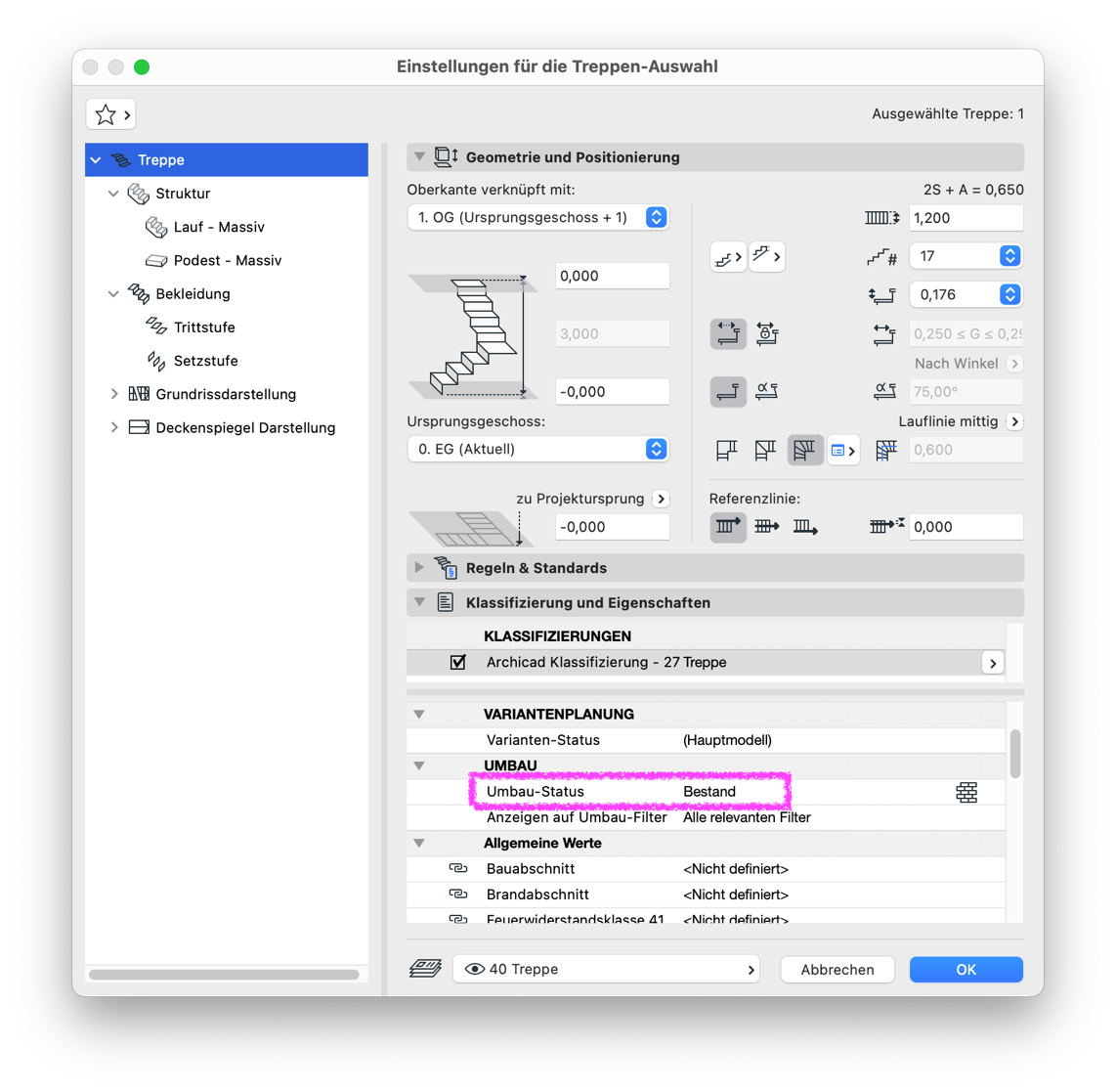This screenshot has width=1116, height=1092.
Task: Click the stair width icon
Action: (x=882, y=218)
